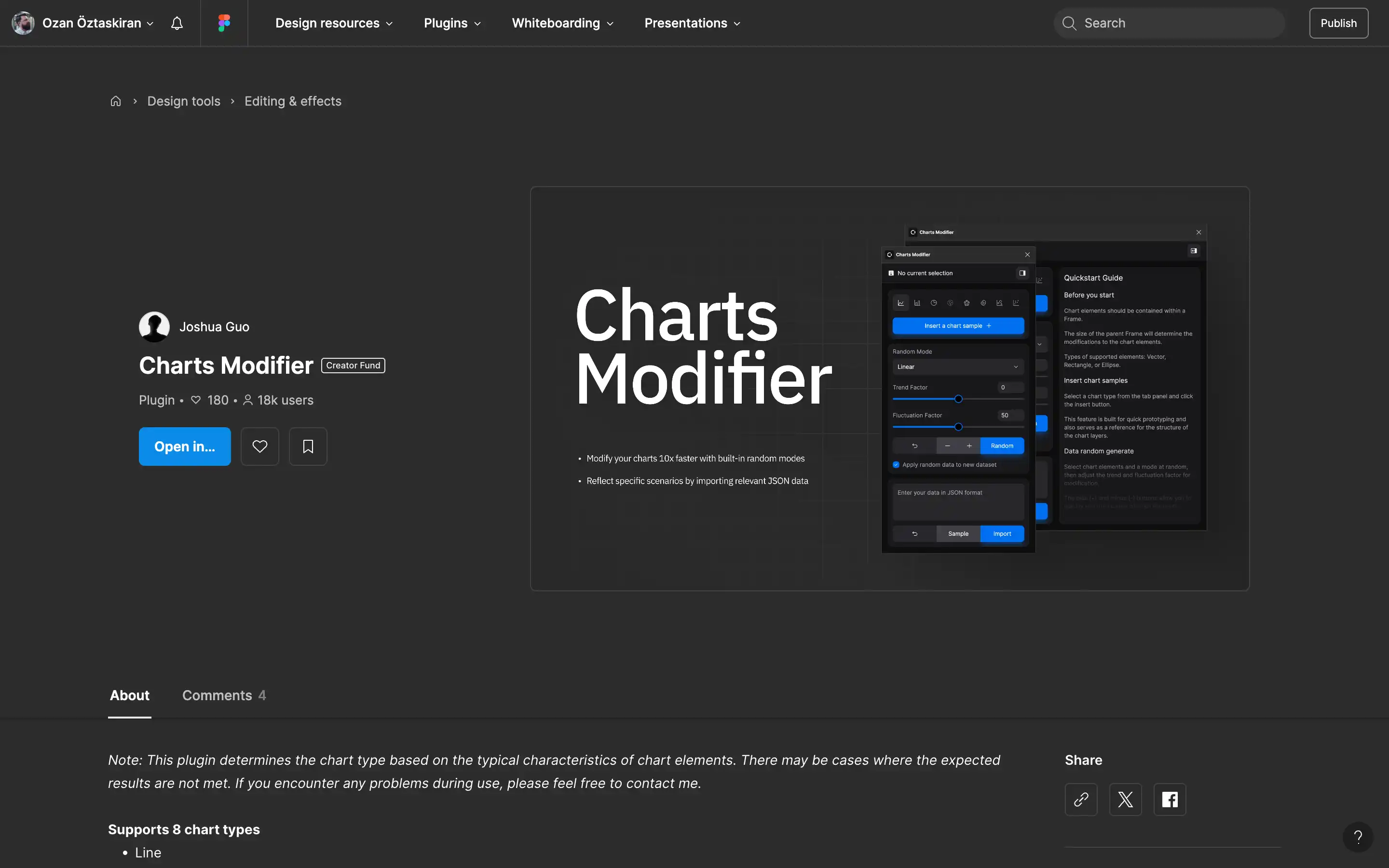
Task: Click the 'Share' heading
Action: pyautogui.click(x=1083, y=760)
